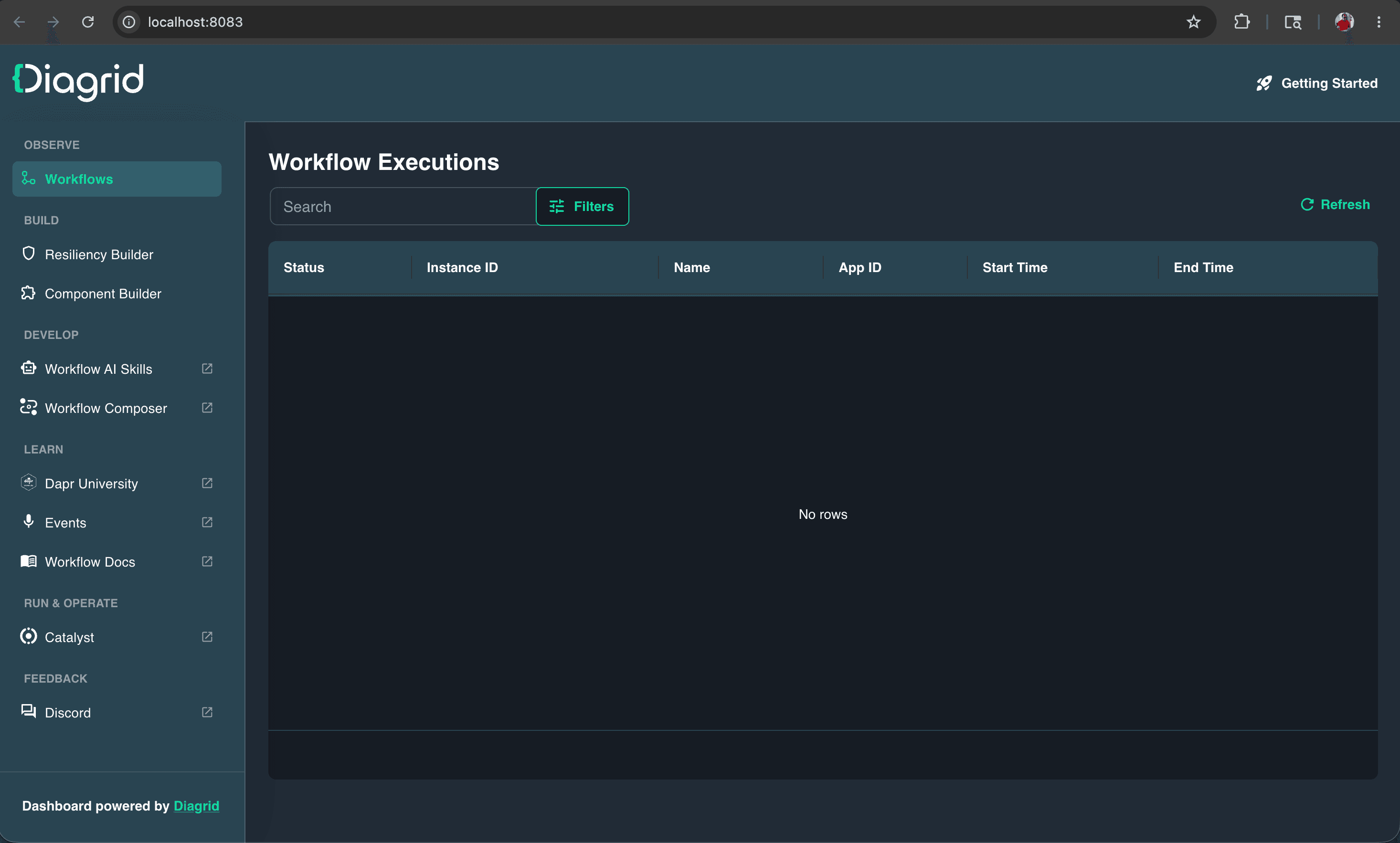Select Workflows in the sidebar
This screenshot has height=843, width=1400.
pos(117,179)
